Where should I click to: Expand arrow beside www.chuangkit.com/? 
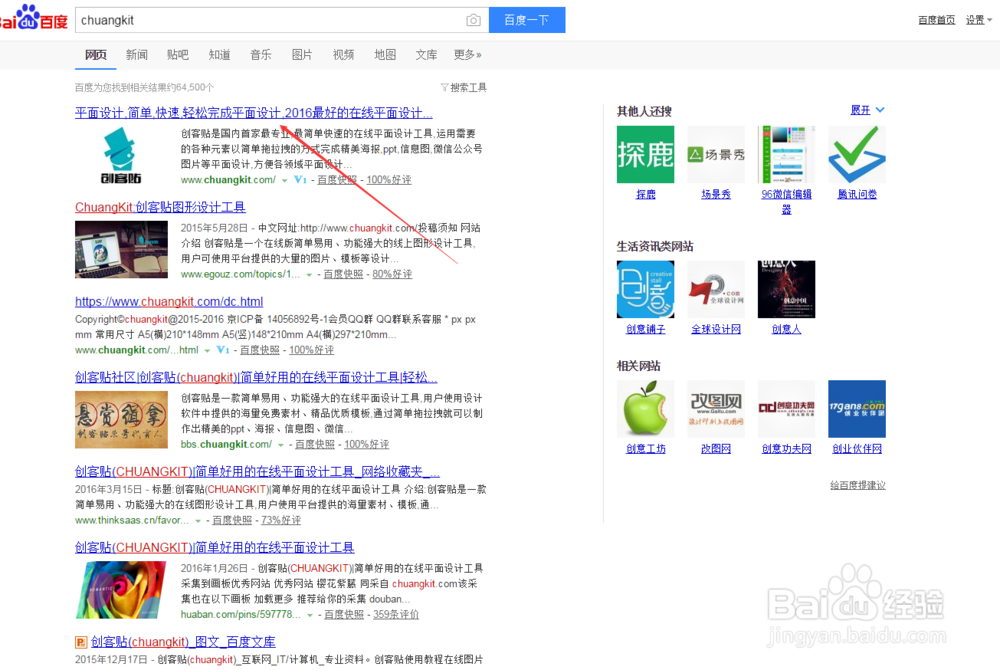click(x=284, y=180)
